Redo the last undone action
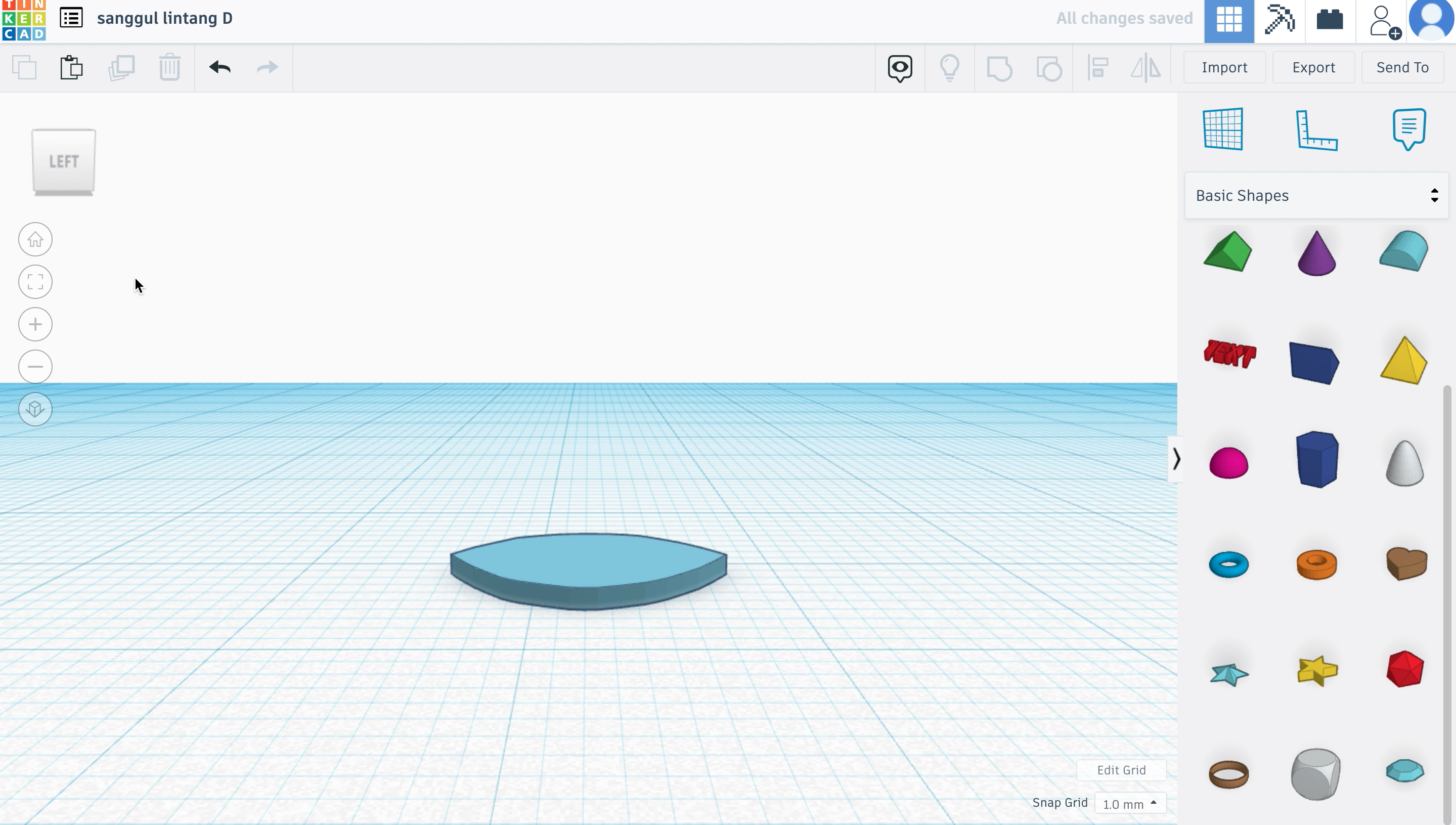 [x=268, y=67]
